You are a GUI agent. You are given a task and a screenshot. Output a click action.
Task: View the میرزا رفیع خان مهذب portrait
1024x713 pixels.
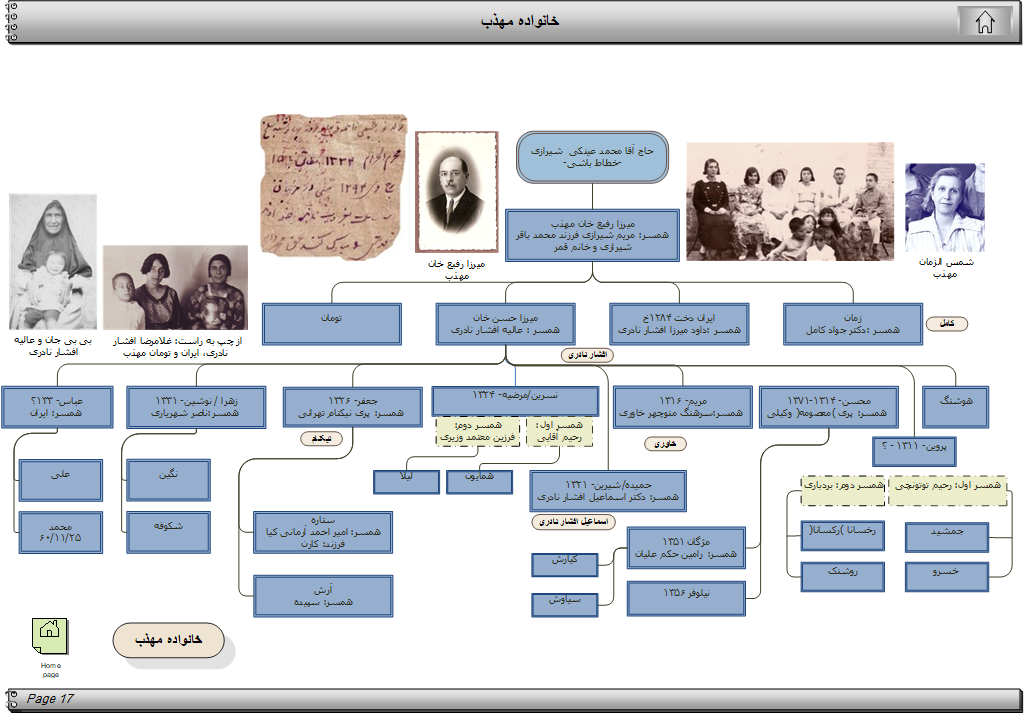coord(455,191)
